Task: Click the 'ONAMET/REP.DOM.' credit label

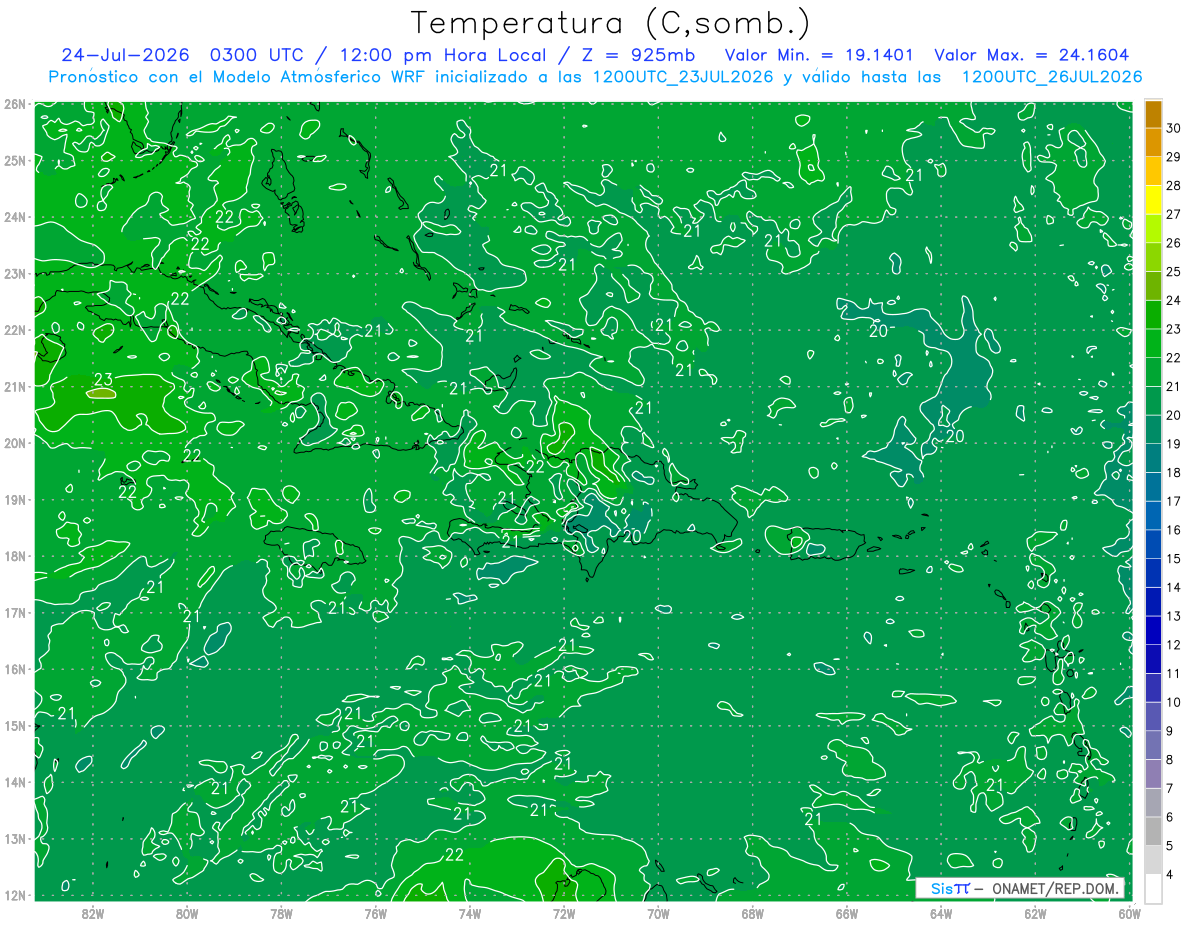Action: coord(1057,888)
